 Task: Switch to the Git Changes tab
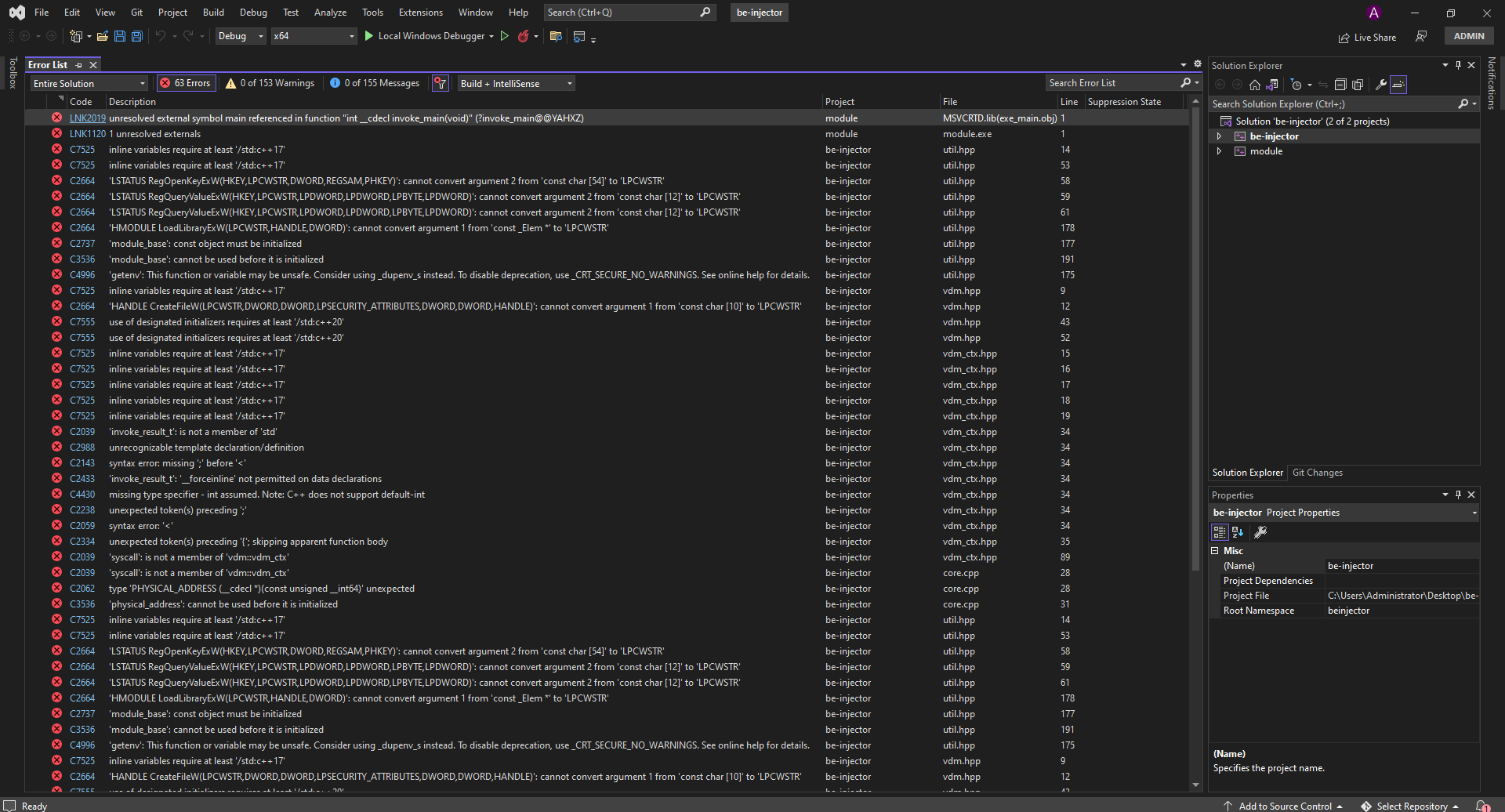[1317, 473]
